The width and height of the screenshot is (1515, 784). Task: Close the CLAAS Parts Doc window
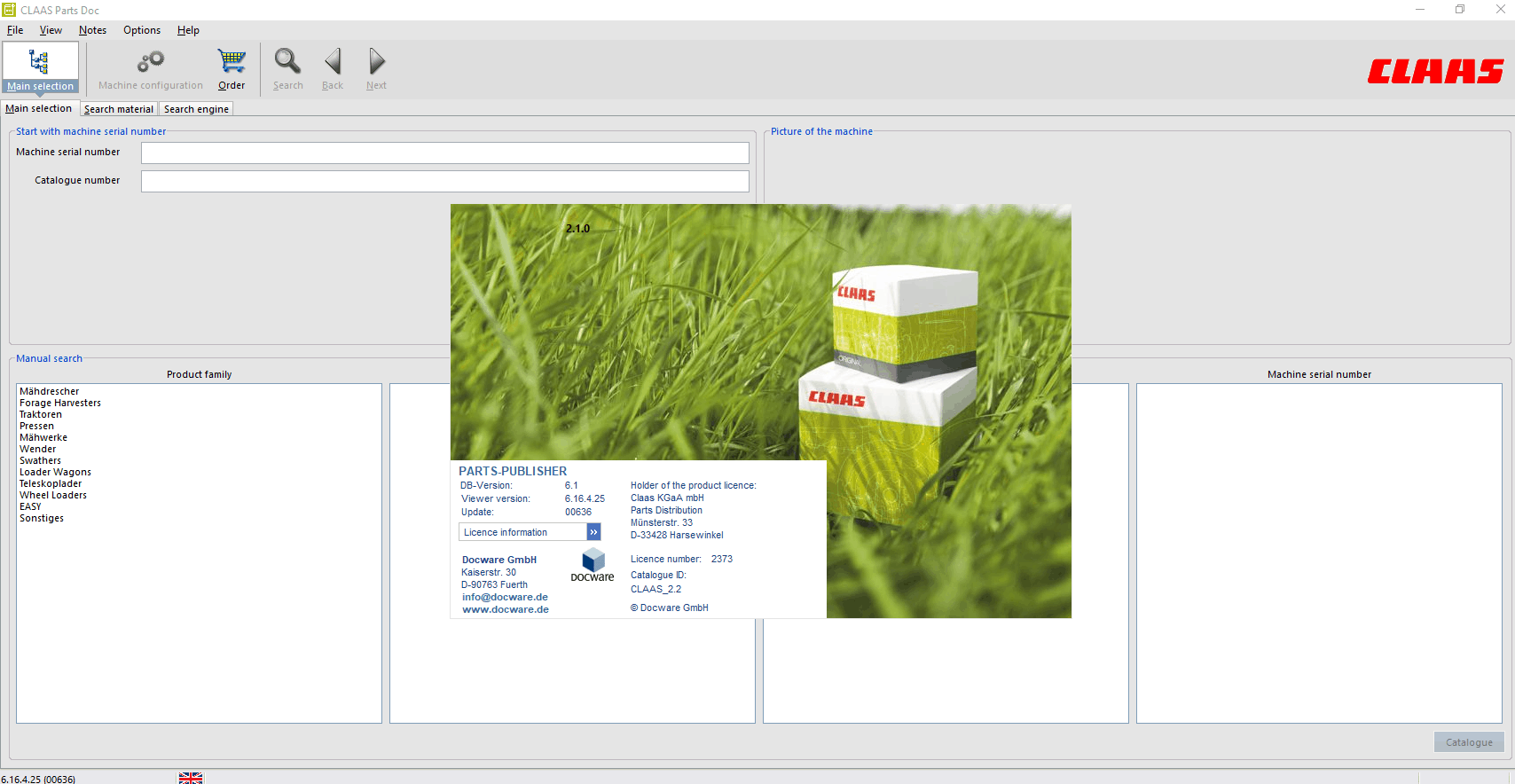(x=1500, y=10)
